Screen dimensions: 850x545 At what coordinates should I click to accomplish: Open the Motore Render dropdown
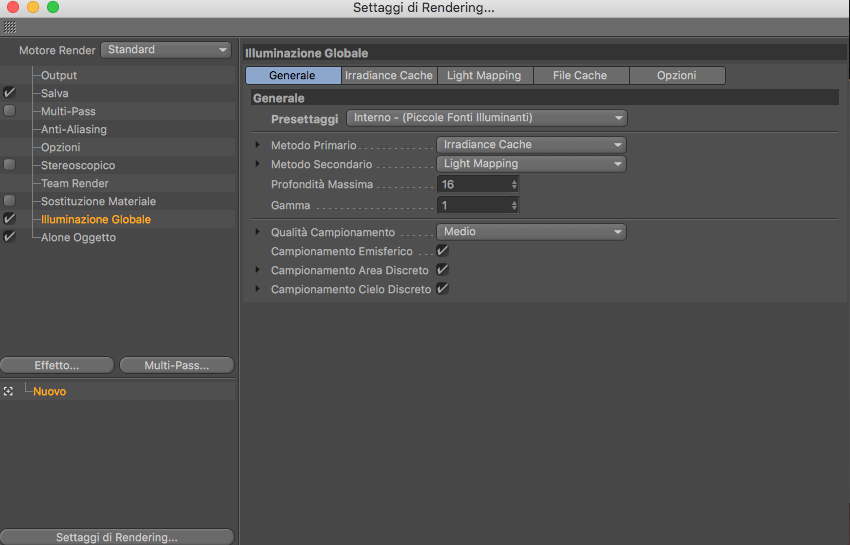click(x=166, y=50)
